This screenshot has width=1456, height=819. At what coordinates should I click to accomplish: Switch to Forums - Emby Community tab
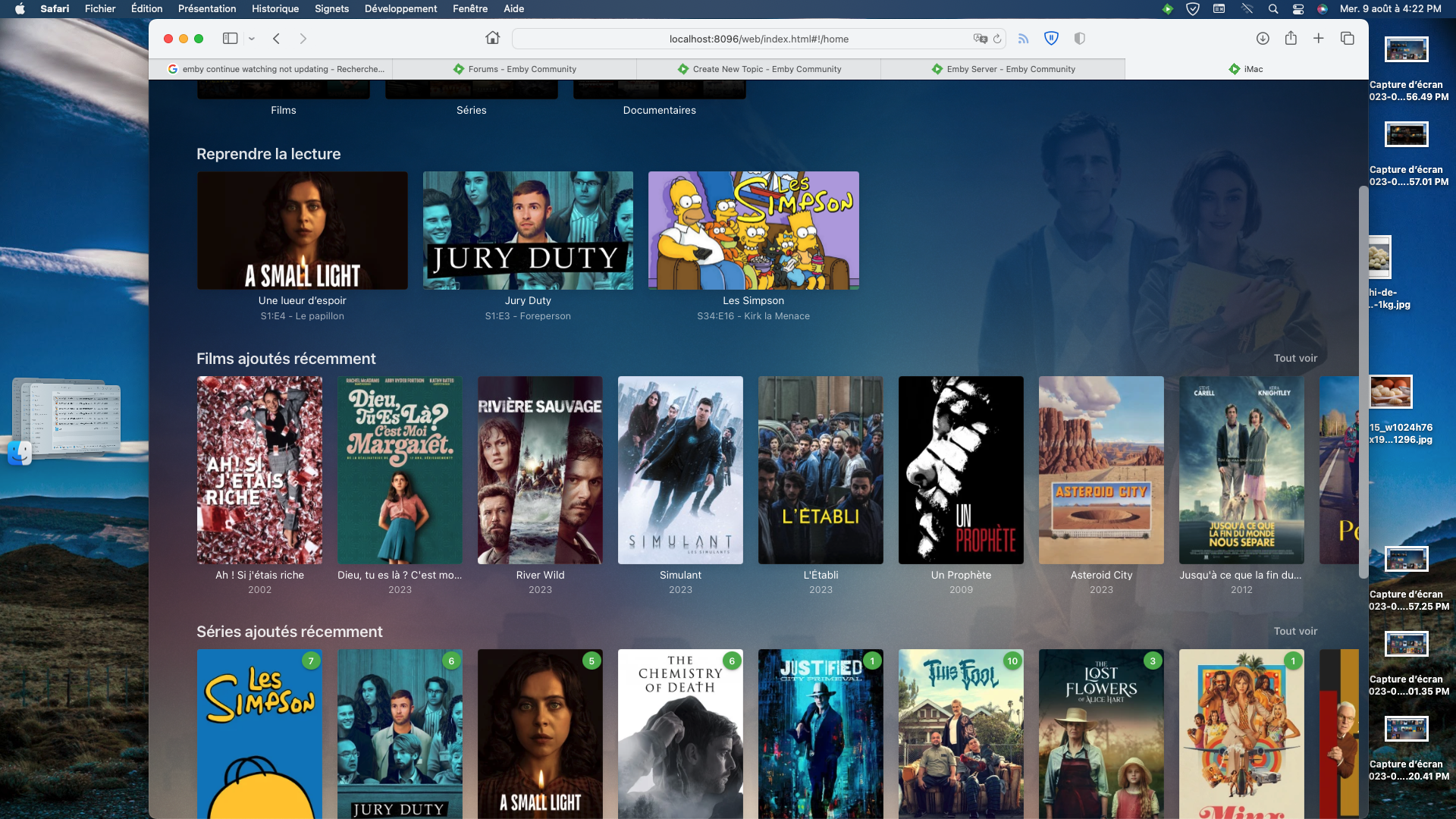pos(514,69)
